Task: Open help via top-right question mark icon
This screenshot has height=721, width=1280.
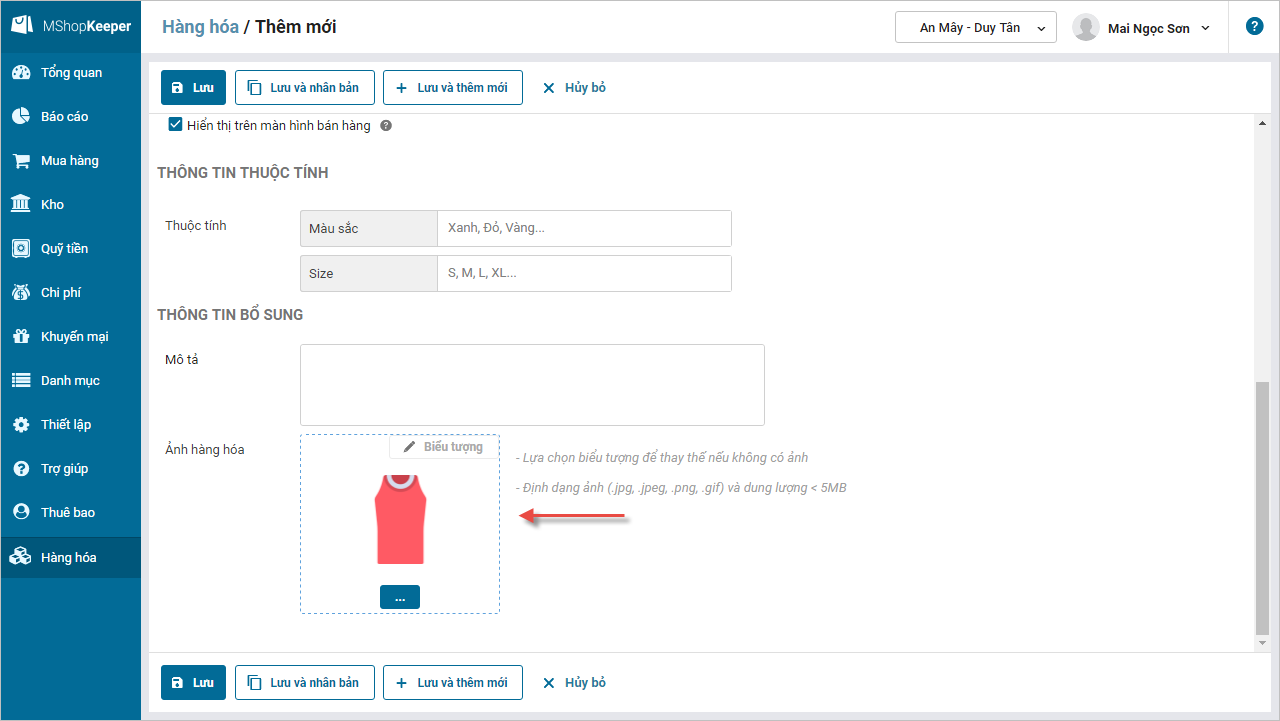Action: pyautogui.click(x=1254, y=27)
